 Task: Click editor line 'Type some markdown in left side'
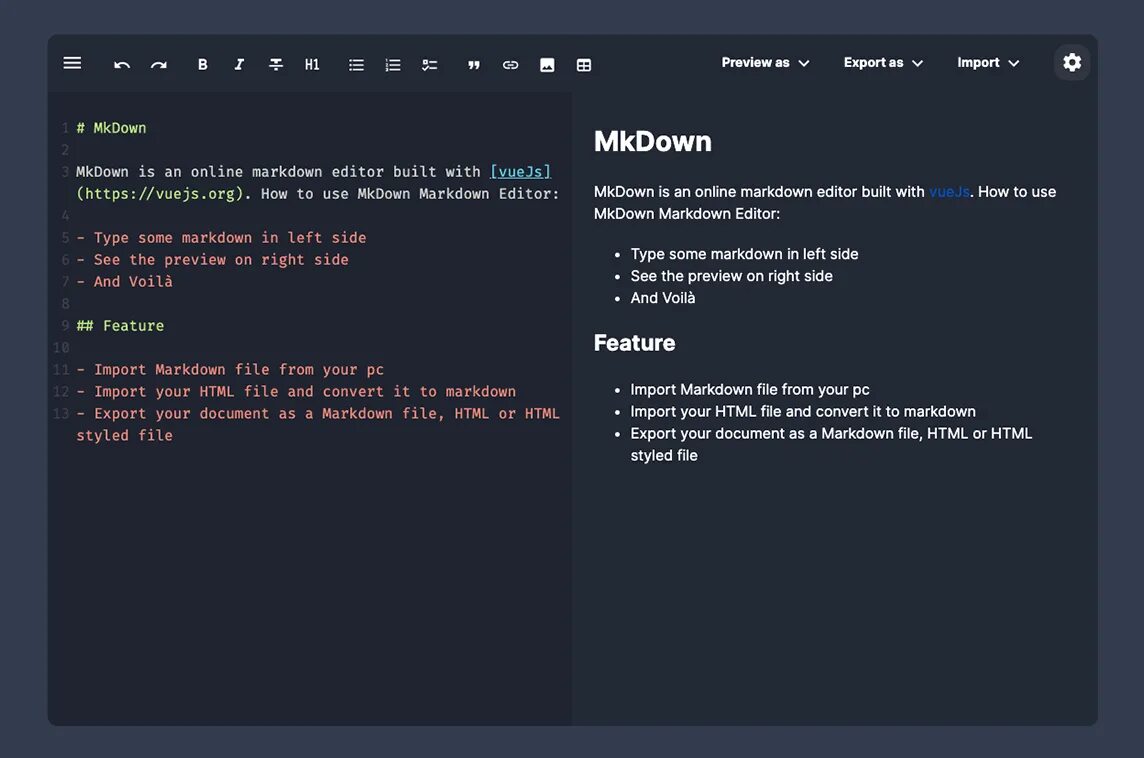221,237
